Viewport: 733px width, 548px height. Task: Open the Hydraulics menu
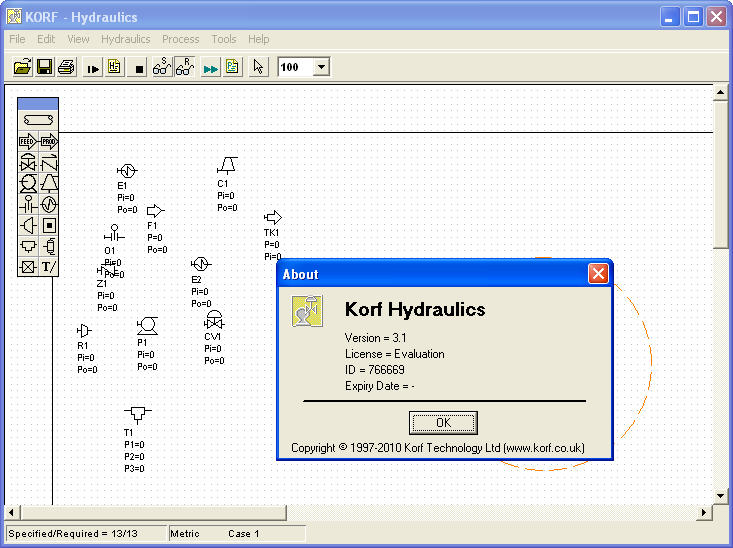pos(126,39)
